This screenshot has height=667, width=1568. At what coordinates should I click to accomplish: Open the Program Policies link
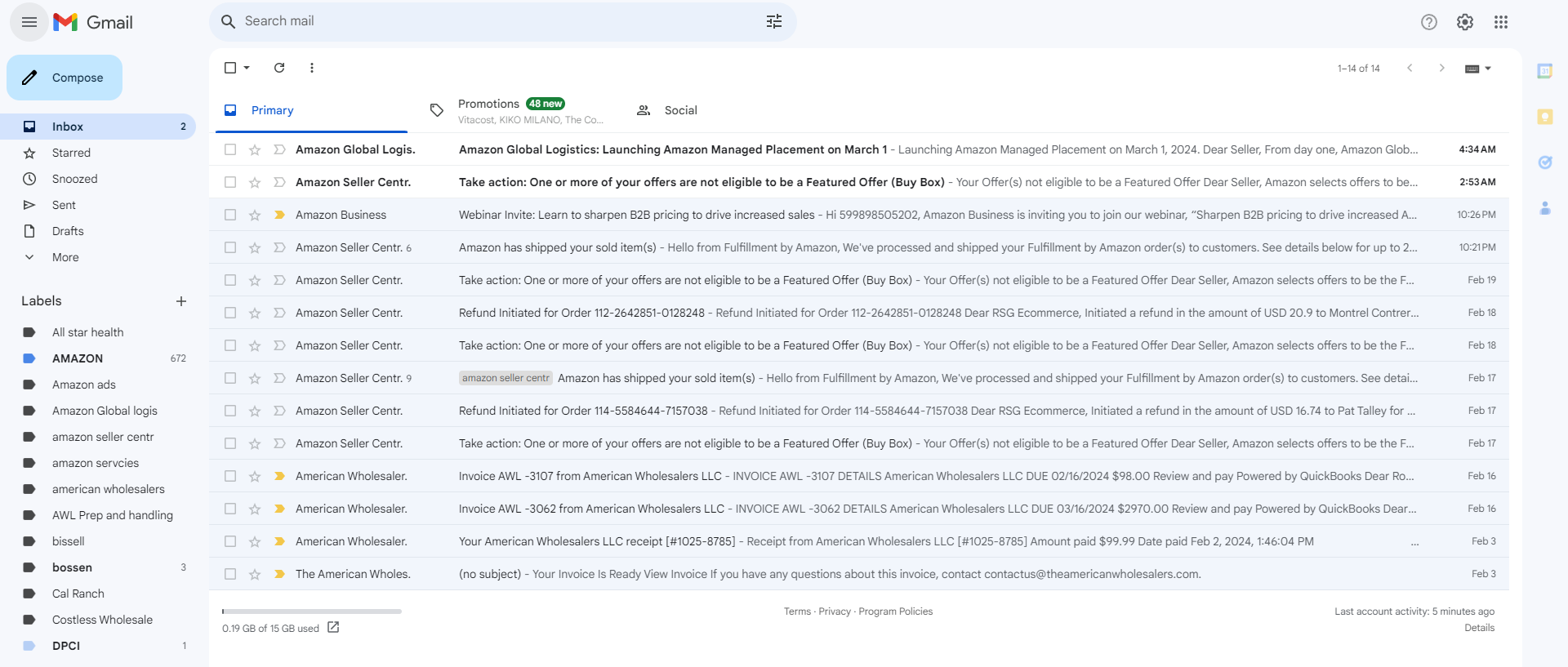[895, 611]
